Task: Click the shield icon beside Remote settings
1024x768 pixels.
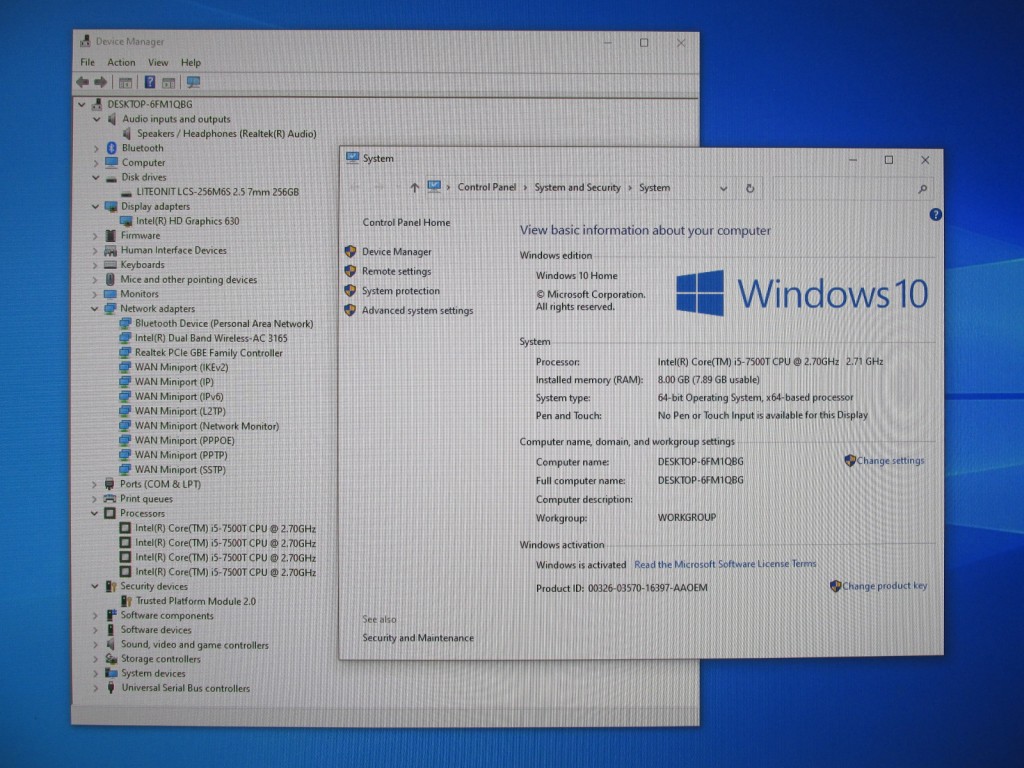Action: pyautogui.click(x=351, y=271)
